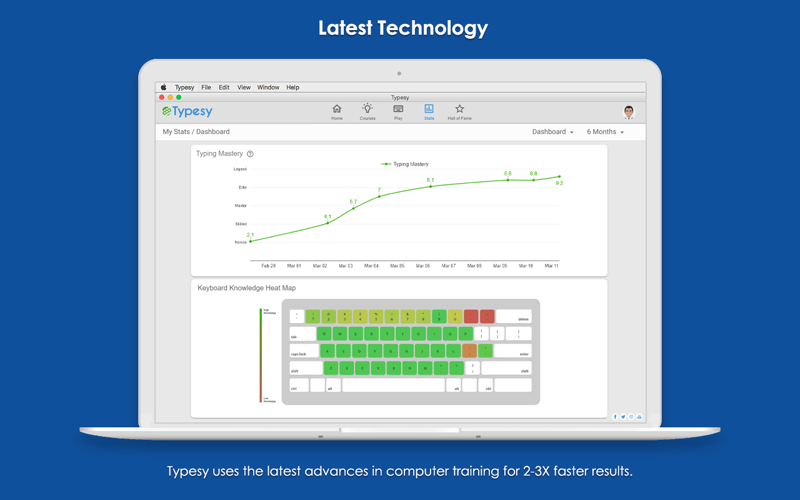Select the 8.1 data point on chart
The width and height of the screenshot is (800, 500).
[431, 186]
